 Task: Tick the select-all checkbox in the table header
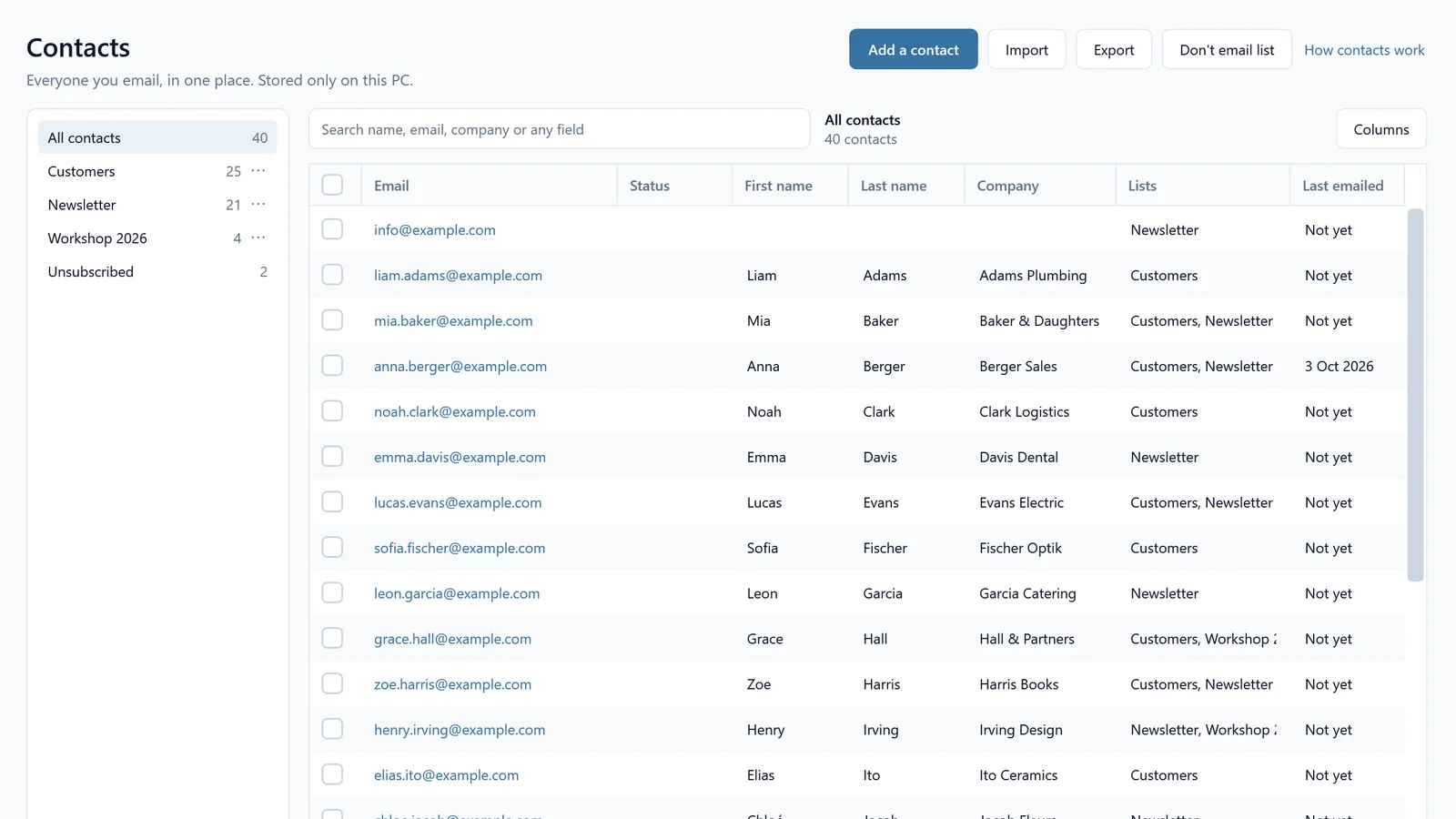tap(332, 185)
